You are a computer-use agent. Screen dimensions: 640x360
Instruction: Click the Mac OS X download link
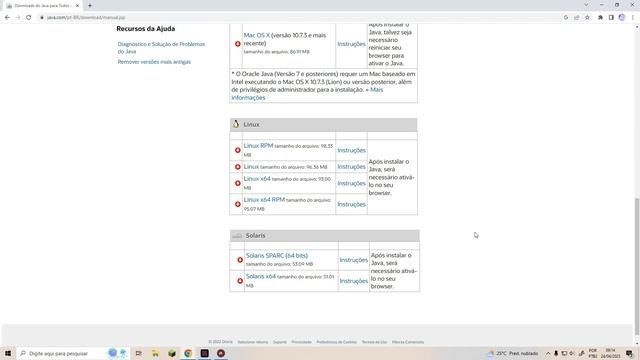click(257, 36)
